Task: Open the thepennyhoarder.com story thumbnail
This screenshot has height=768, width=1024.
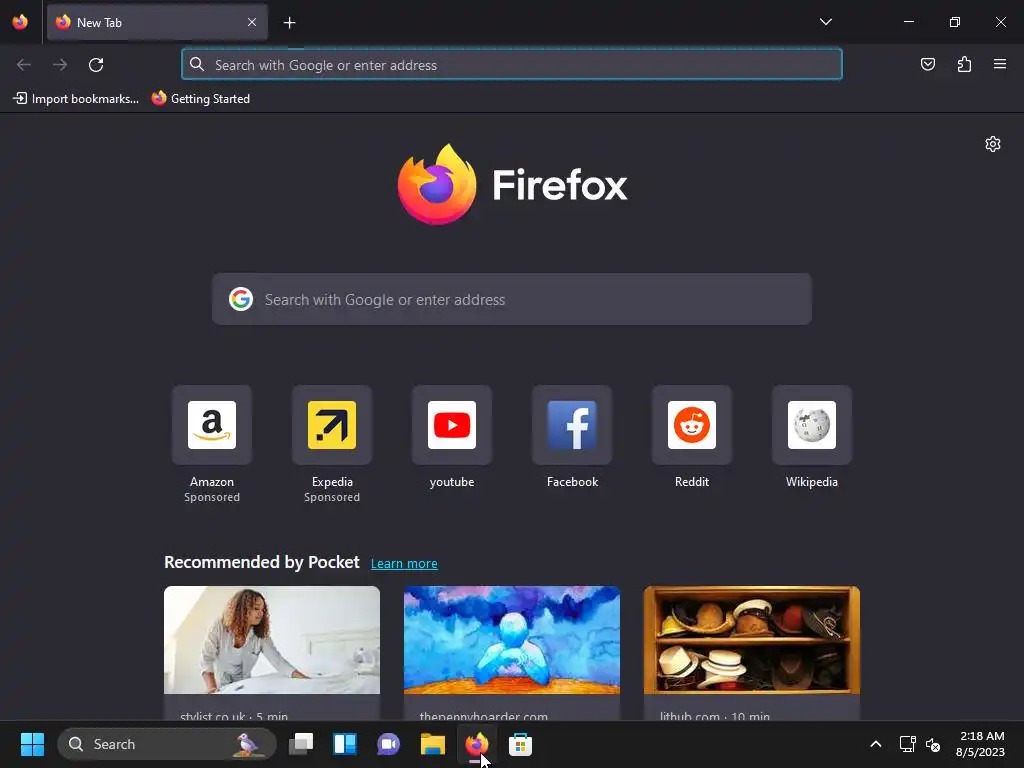Action: pyautogui.click(x=512, y=640)
